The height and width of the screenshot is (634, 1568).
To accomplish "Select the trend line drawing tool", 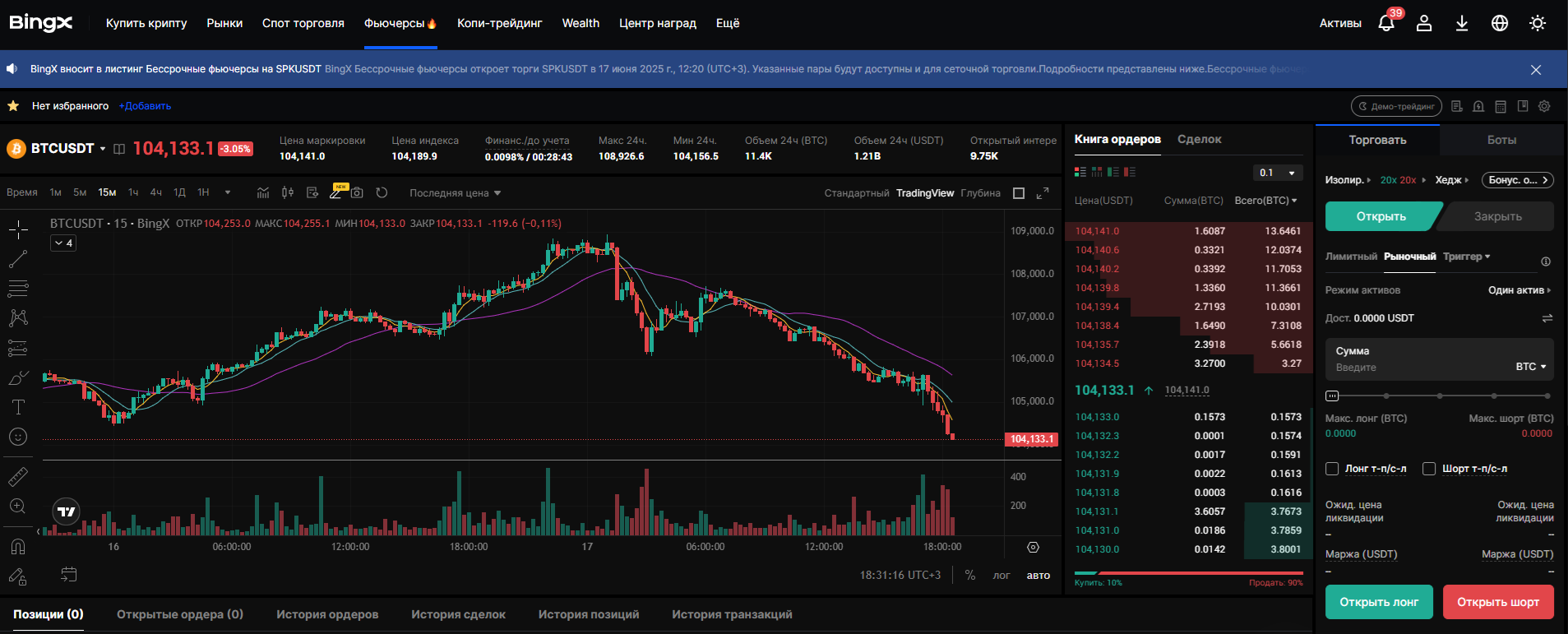I will click(18, 259).
